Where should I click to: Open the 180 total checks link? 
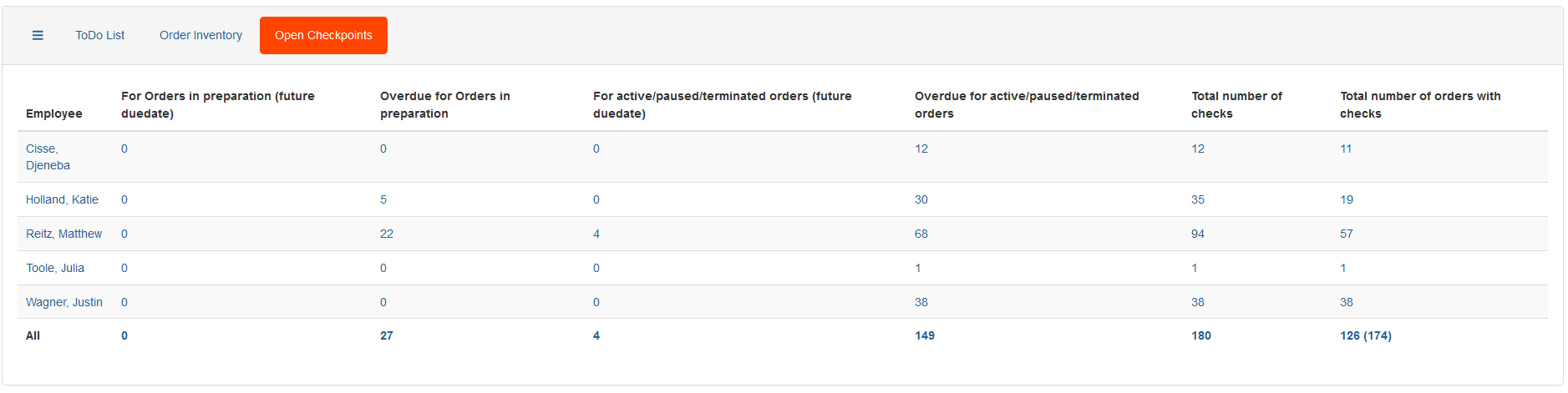[1201, 335]
